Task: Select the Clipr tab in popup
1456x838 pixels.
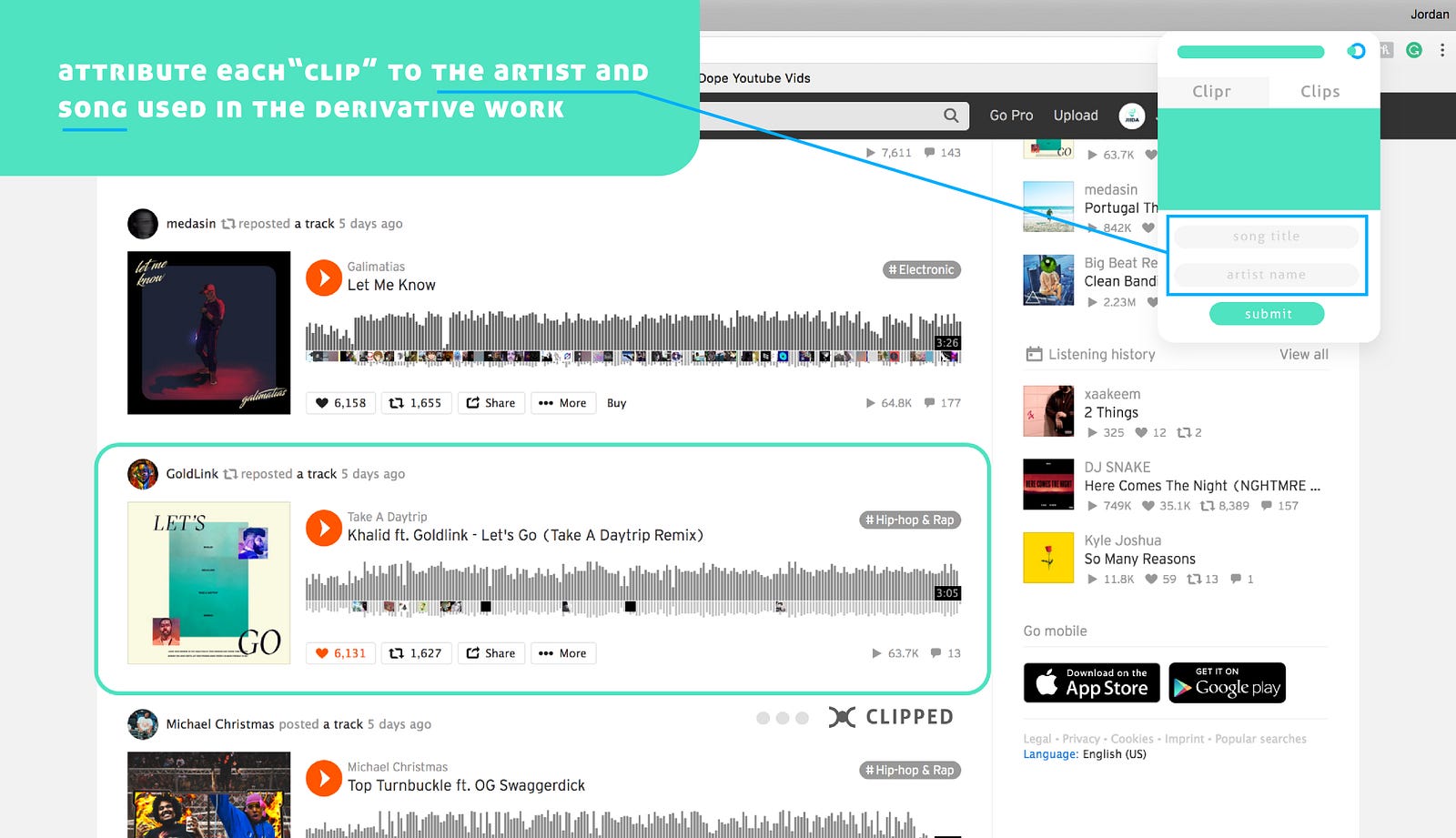Action: (x=1212, y=91)
